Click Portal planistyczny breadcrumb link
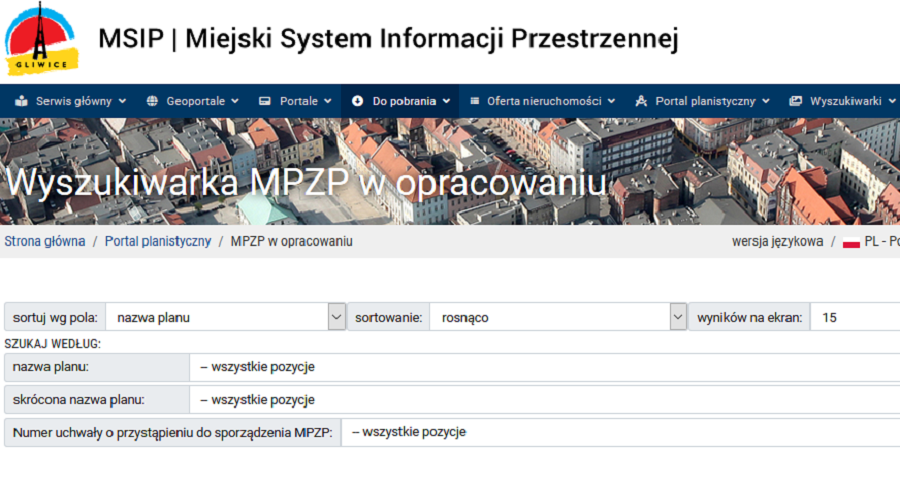Image resolution: width=900 pixels, height=489 pixels. 158,241
